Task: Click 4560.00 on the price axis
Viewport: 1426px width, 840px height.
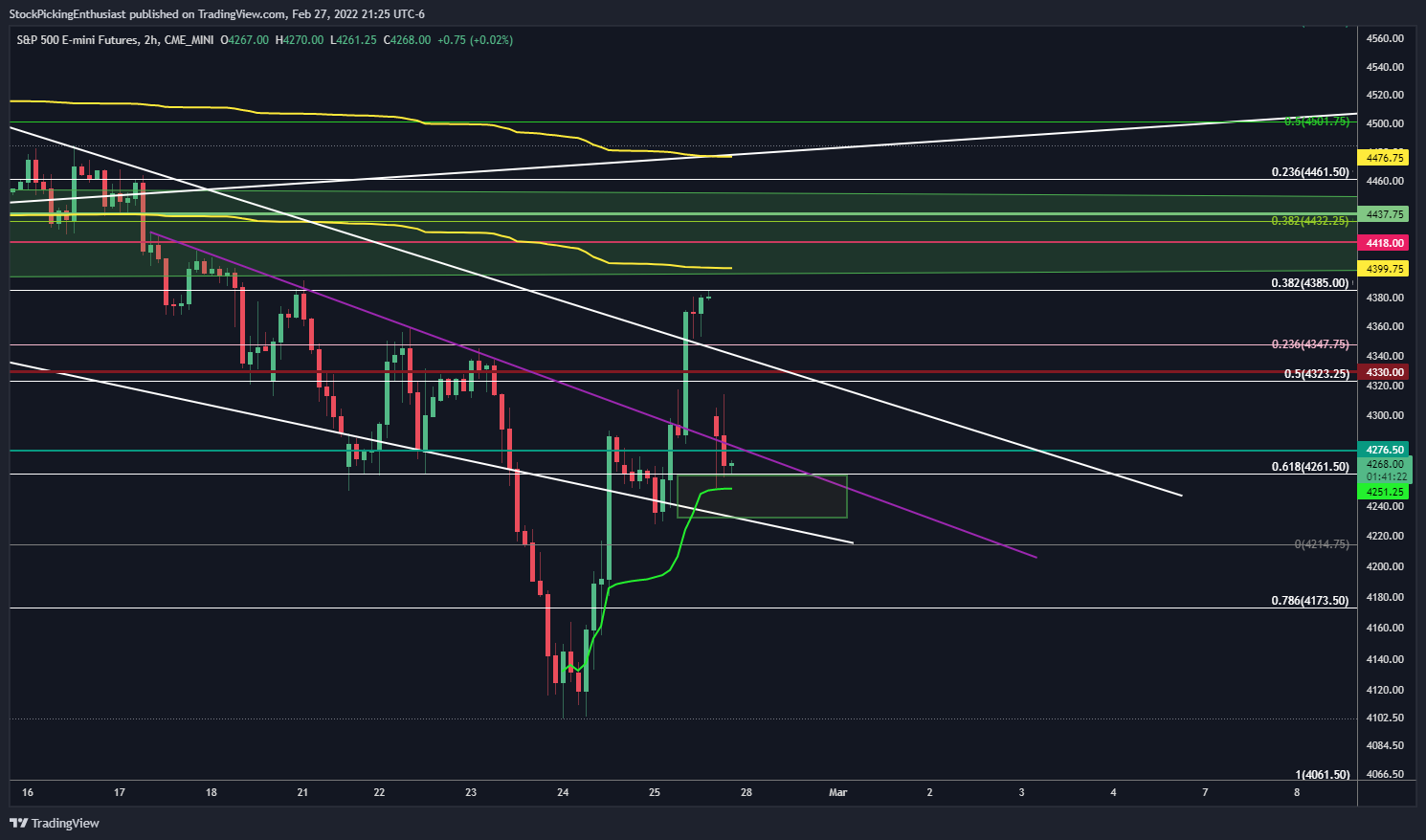Action: tap(1385, 38)
